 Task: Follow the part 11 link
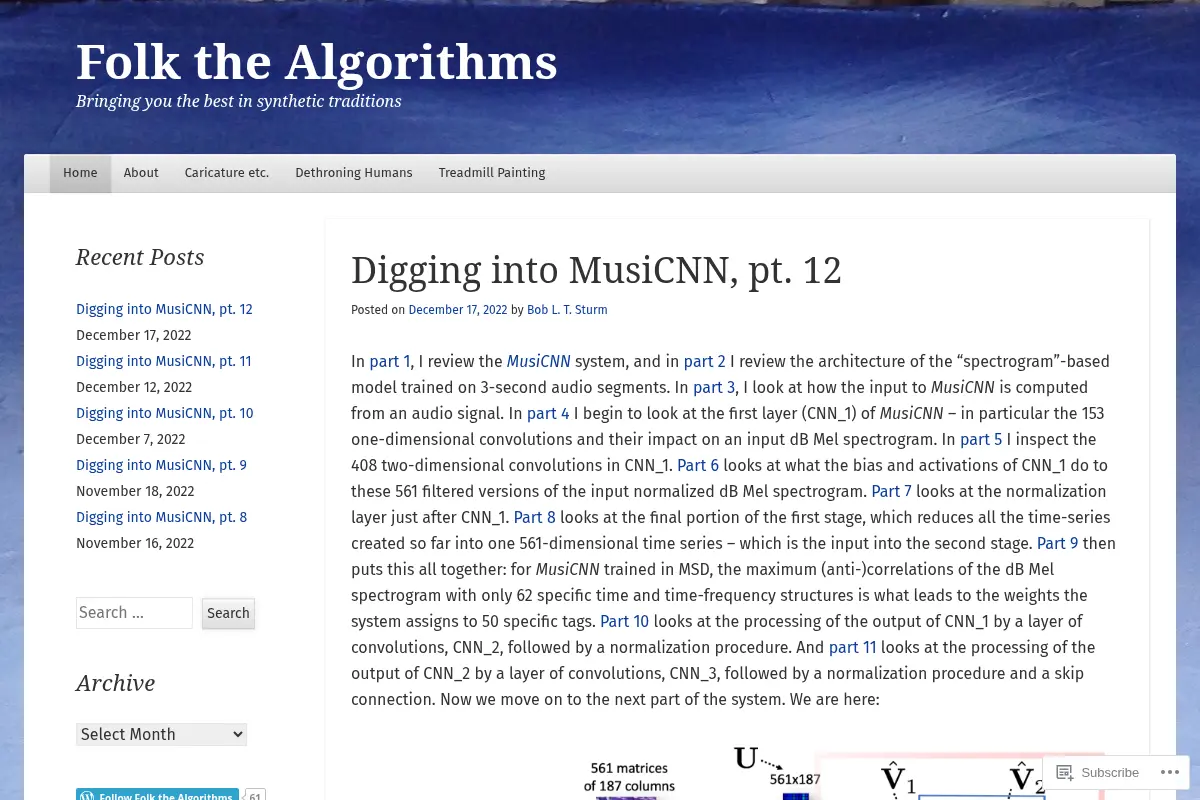pos(853,647)
